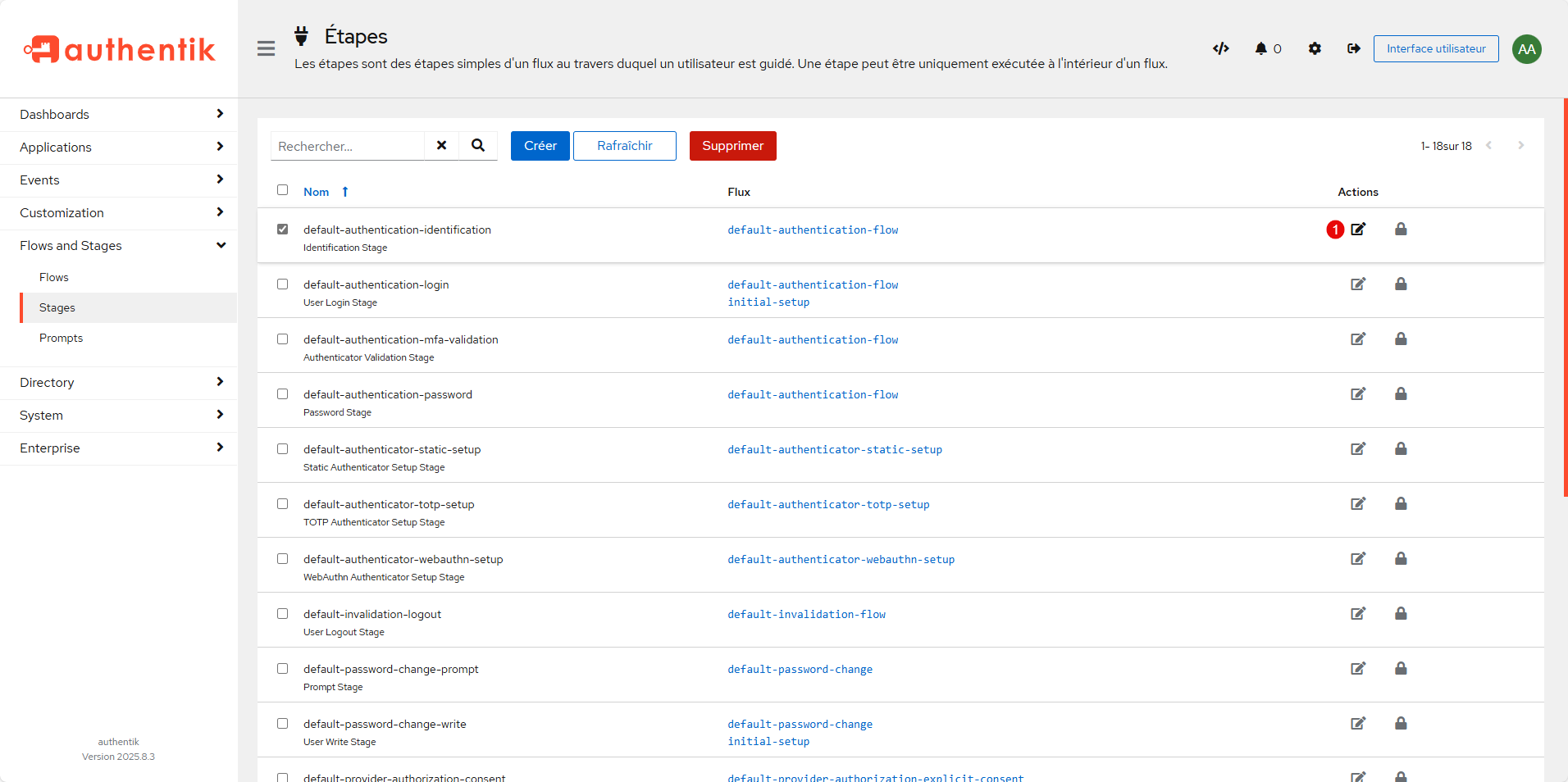Toggle the sidebar hamburger menu
This screenshot has height=782, width=1568.
[266, 48]
